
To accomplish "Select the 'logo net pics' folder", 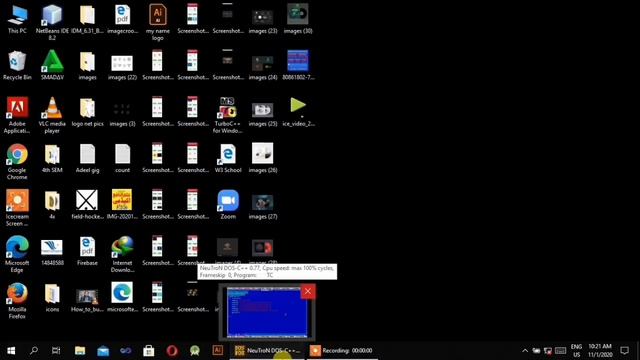I will [87, 112].
